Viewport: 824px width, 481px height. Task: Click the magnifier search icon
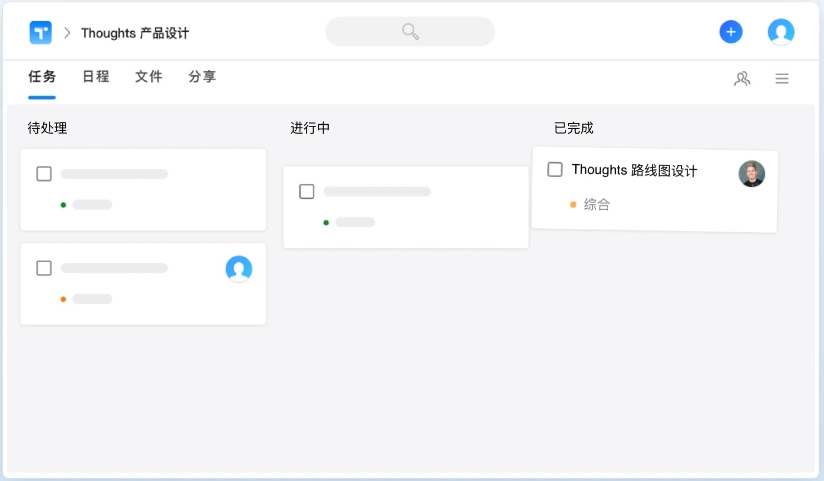coord(410,32)
